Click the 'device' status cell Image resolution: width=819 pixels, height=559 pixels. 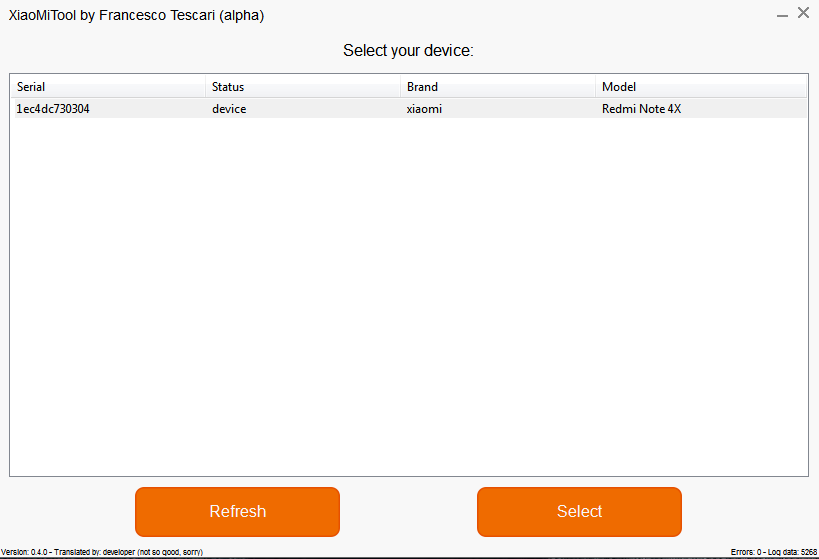point(229,109)
